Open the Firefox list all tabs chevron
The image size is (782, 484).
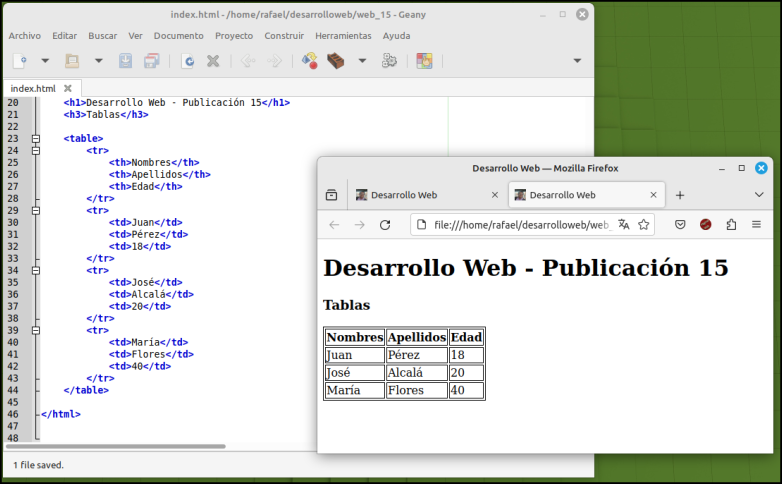tap(759, 195)
